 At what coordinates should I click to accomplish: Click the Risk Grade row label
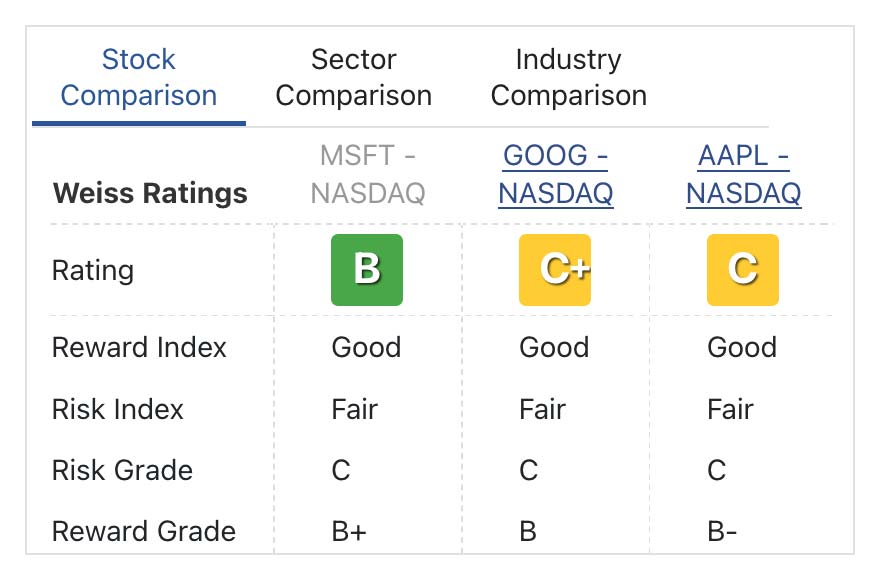(122, 470)
